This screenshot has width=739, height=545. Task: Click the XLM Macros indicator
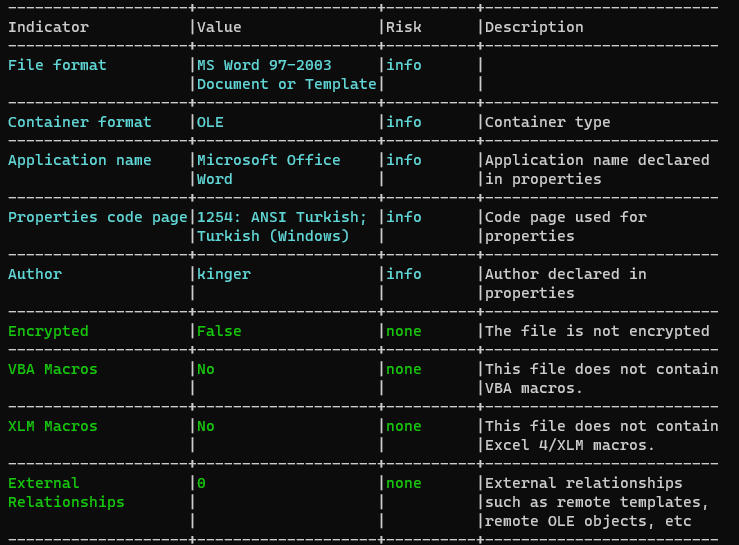coord(53,426)
